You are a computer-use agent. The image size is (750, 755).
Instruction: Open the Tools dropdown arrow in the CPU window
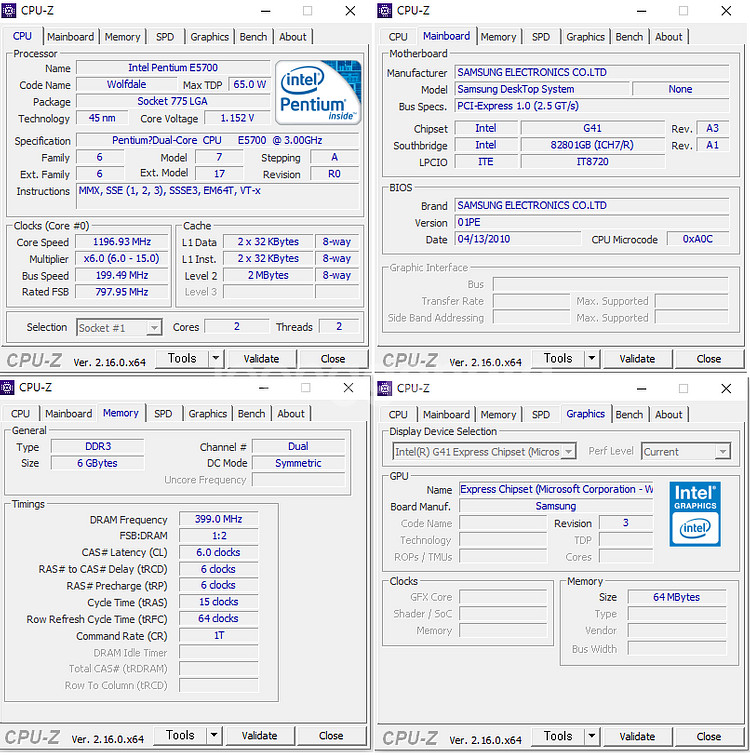[216, 358]
